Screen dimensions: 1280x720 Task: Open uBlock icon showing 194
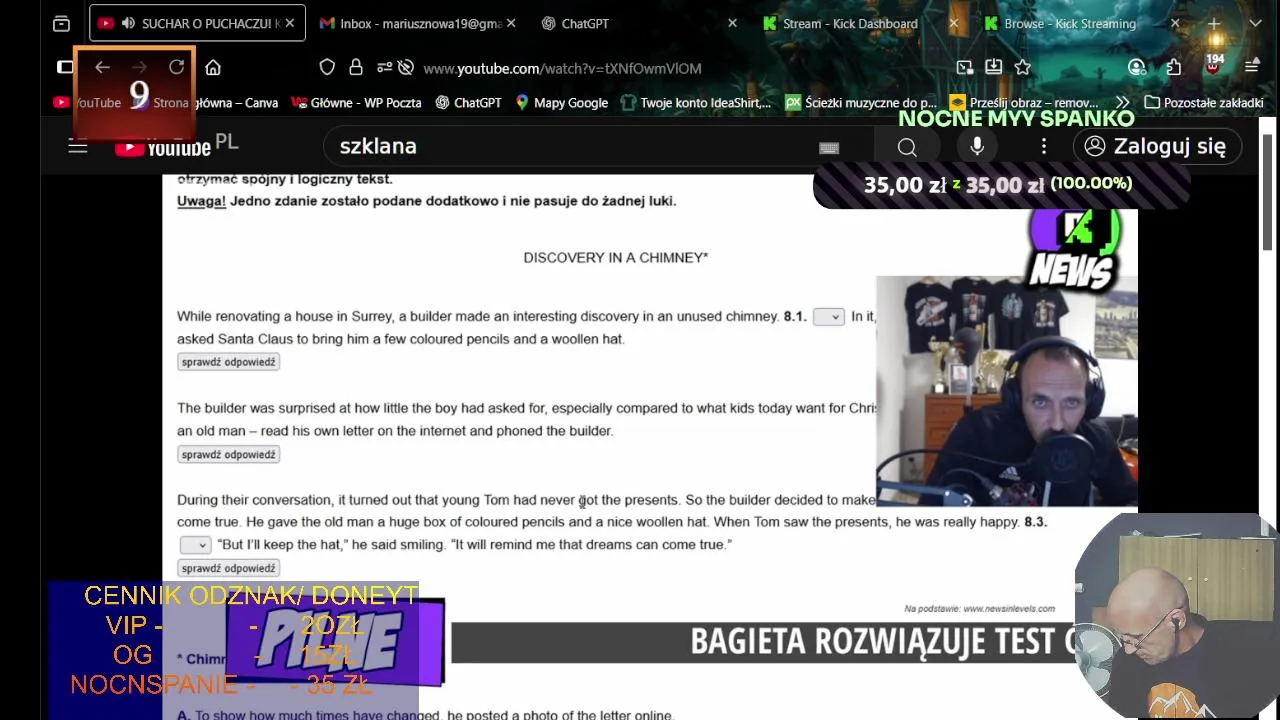(x=1214, y=66)
